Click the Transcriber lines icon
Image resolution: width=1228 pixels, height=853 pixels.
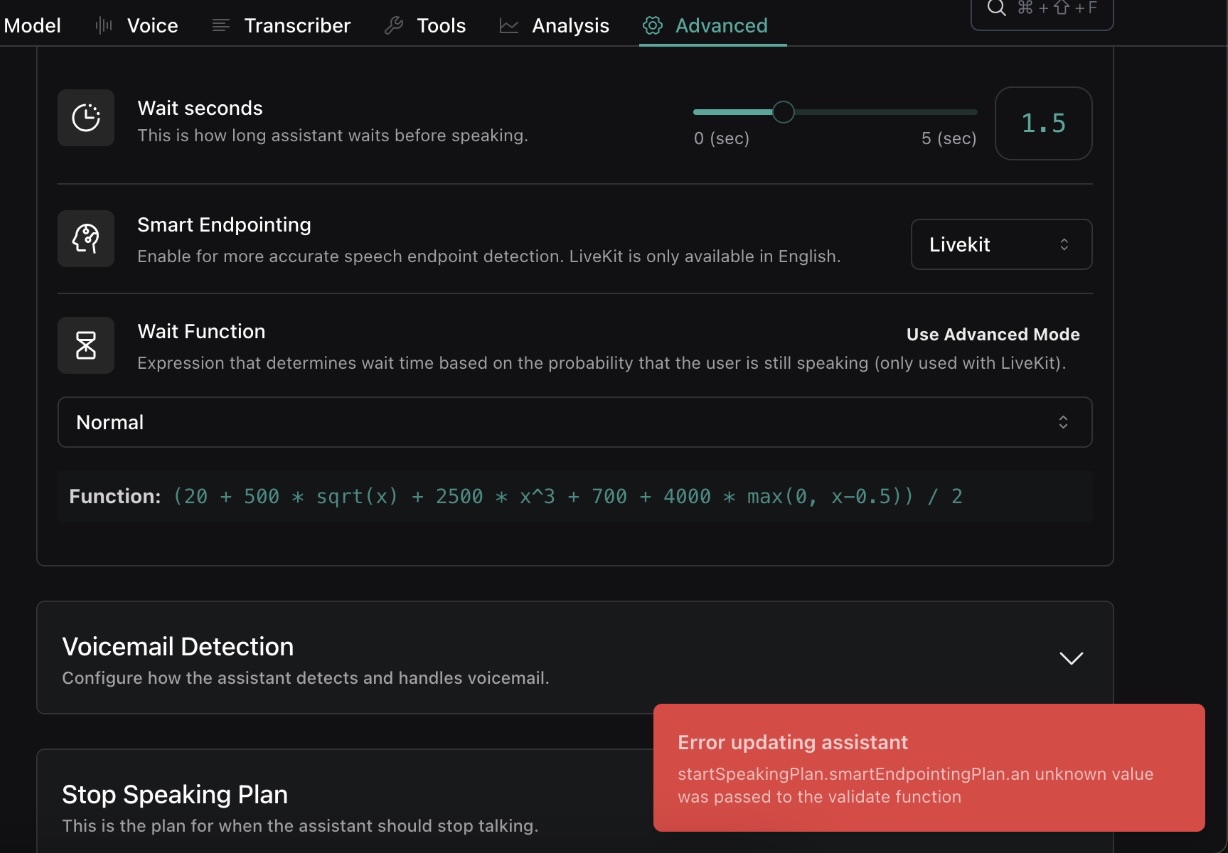click(221, 26)
